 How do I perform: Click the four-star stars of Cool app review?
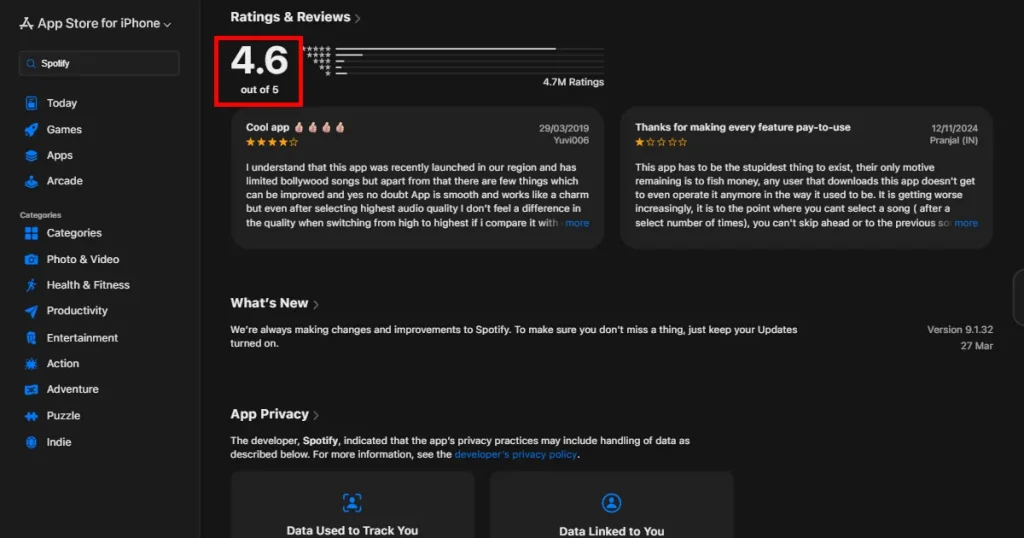pos(272,142)
